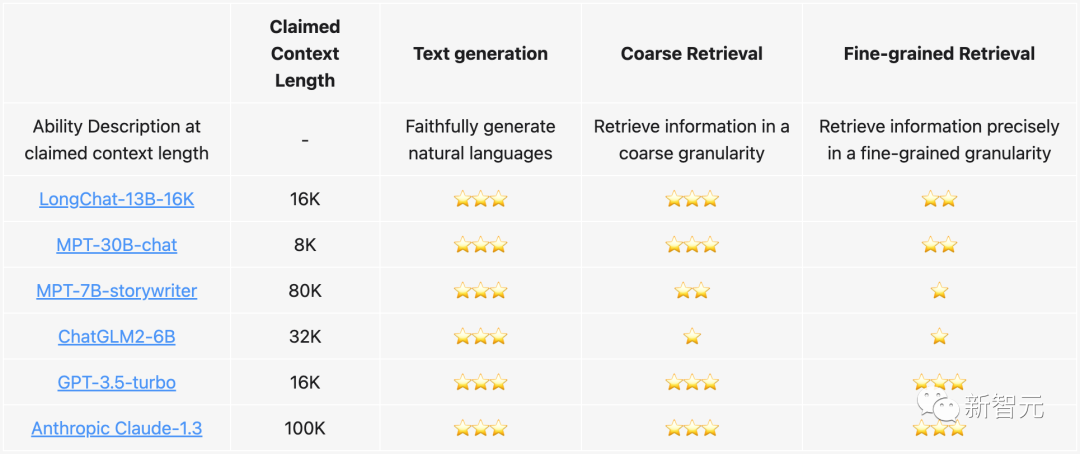The image size is (1080, 454).
Task: Select the Fine-grained Retrieval column header
Action: tap(939, 54)
